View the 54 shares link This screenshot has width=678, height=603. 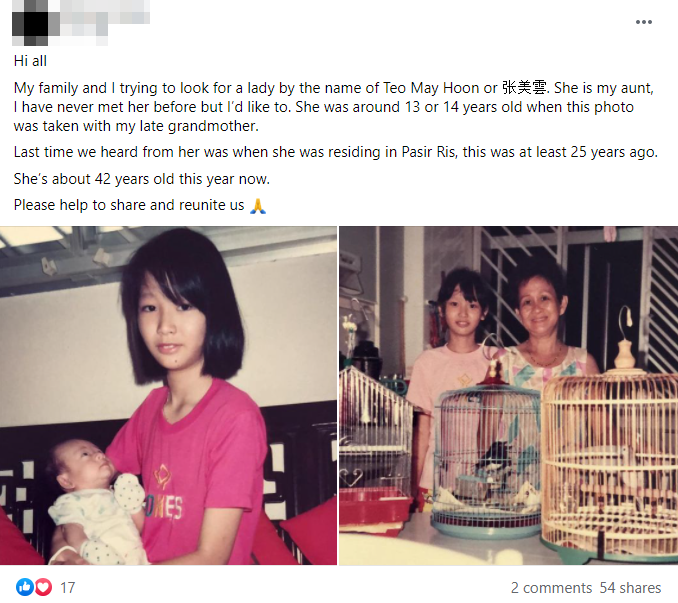(x=630, y=587)
